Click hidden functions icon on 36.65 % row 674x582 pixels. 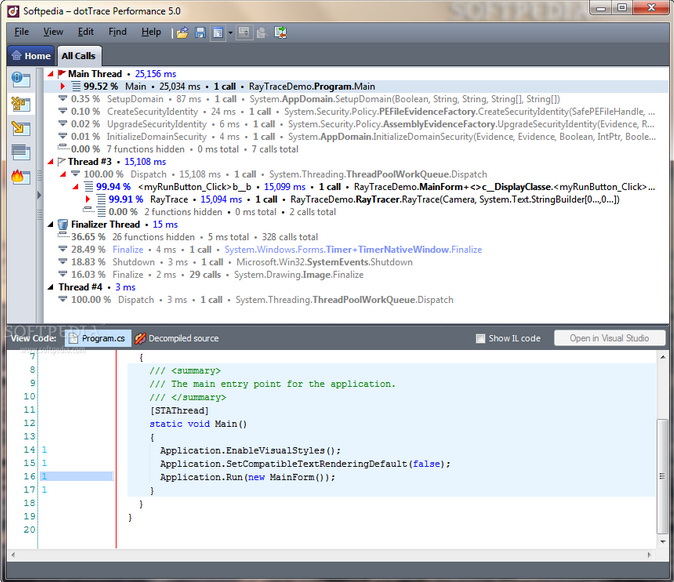63,235
